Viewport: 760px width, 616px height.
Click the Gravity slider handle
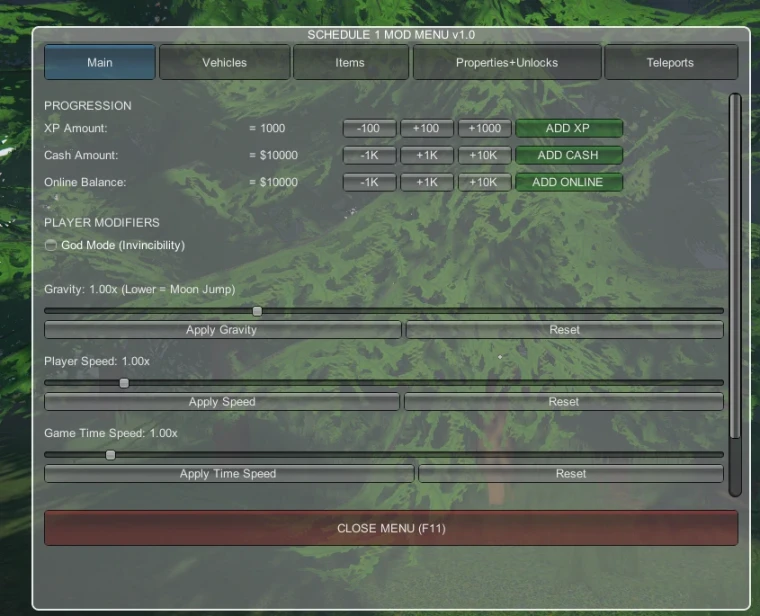click(x=257, y=311)
